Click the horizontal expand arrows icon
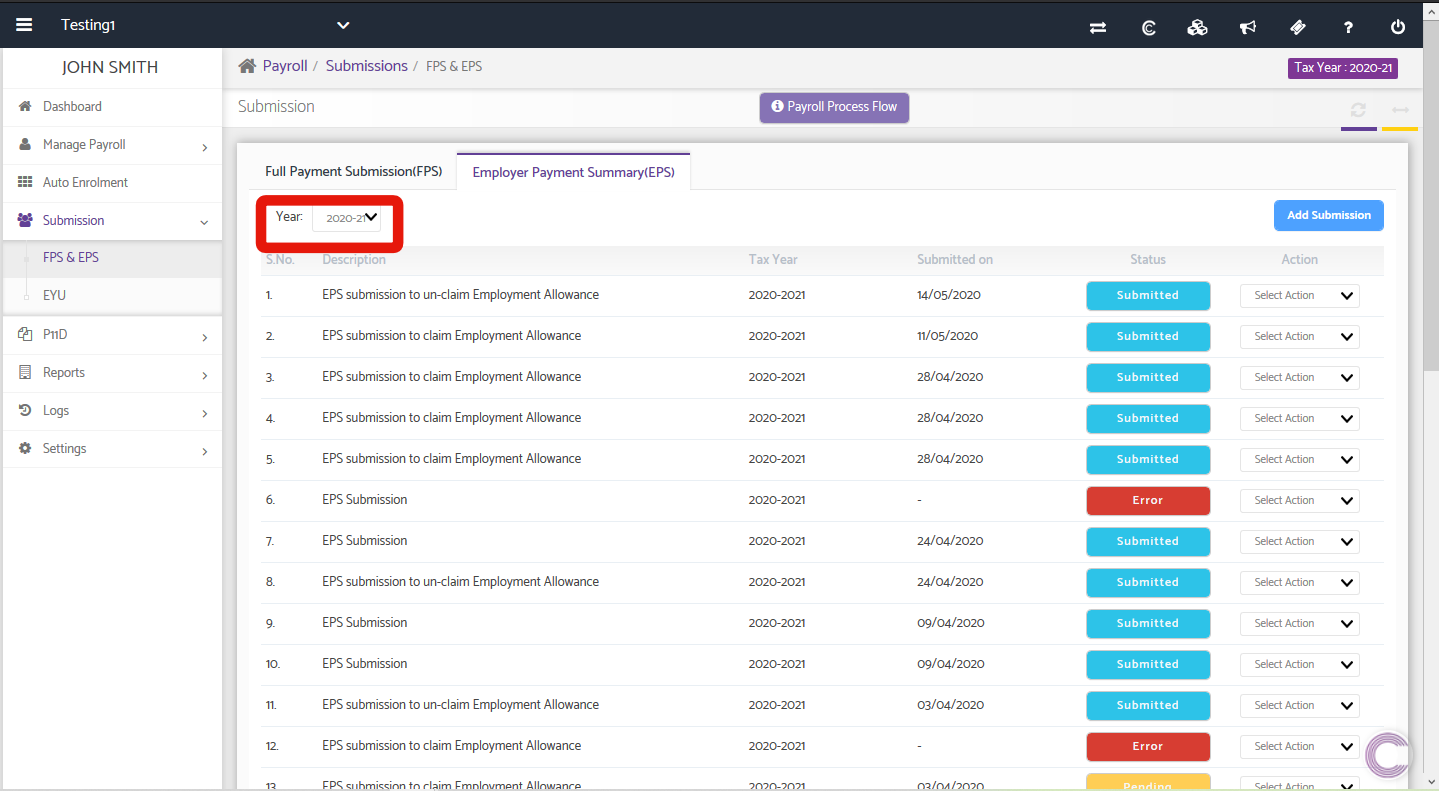Viewport: 1439px width, 791px height. 1400,110
